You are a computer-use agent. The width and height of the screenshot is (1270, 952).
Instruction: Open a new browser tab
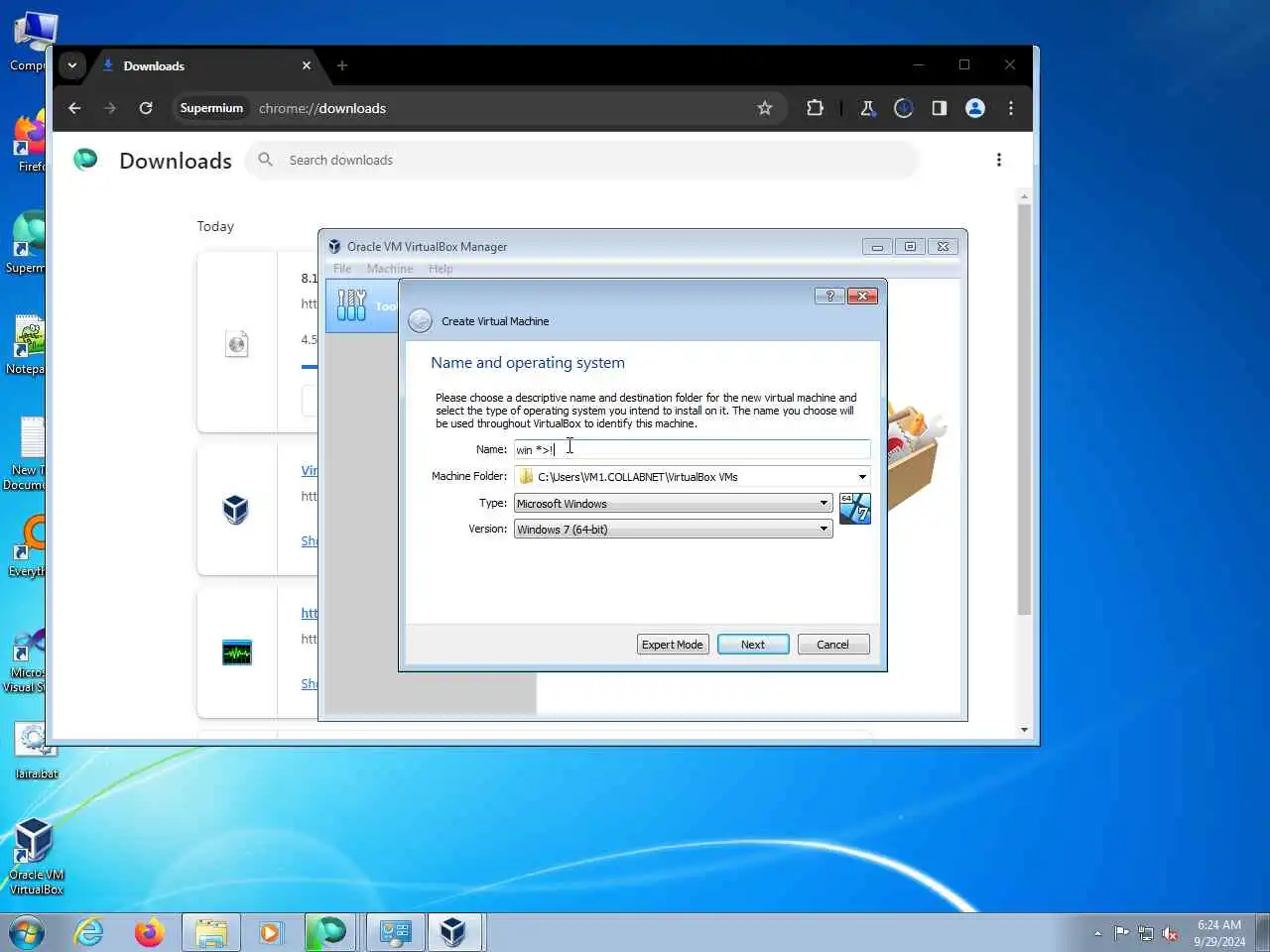[342, 65]
